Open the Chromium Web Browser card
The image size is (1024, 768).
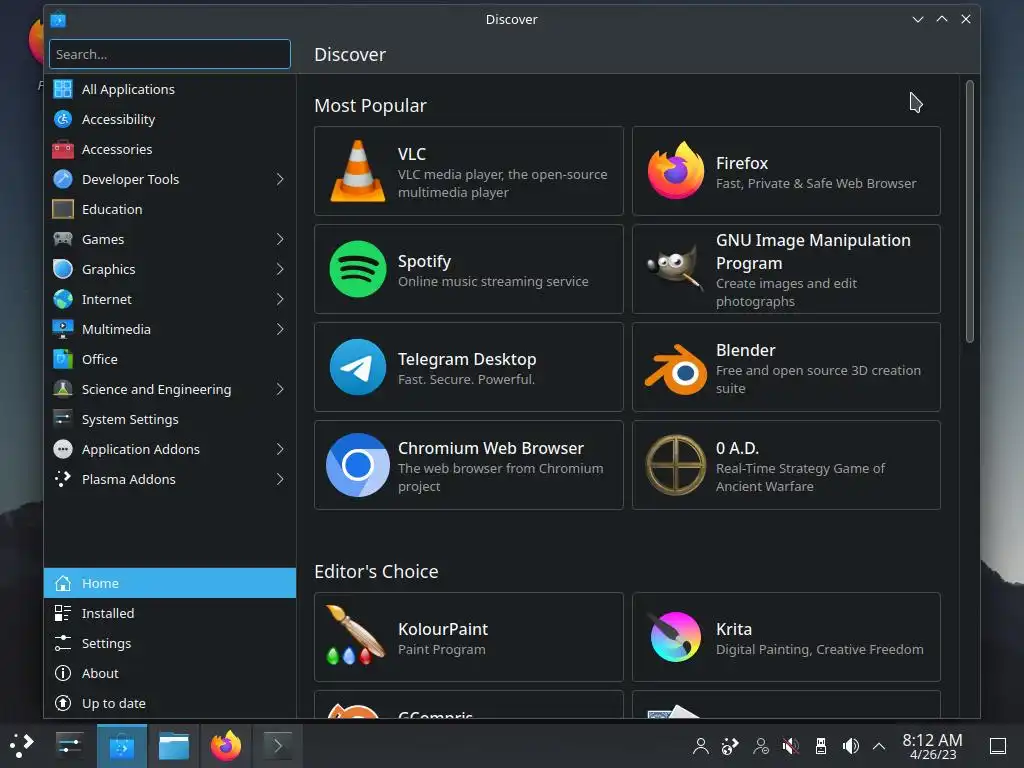tap(469, 465)
